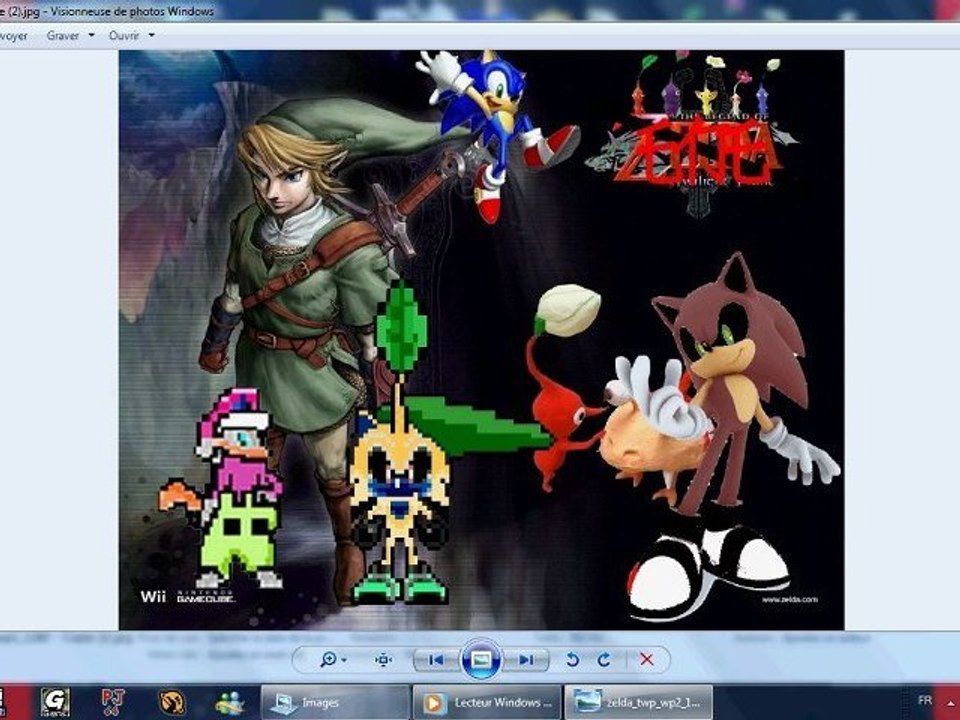Open the G icon in taskbar
The image size is (960, 720).
coord(56,702)
